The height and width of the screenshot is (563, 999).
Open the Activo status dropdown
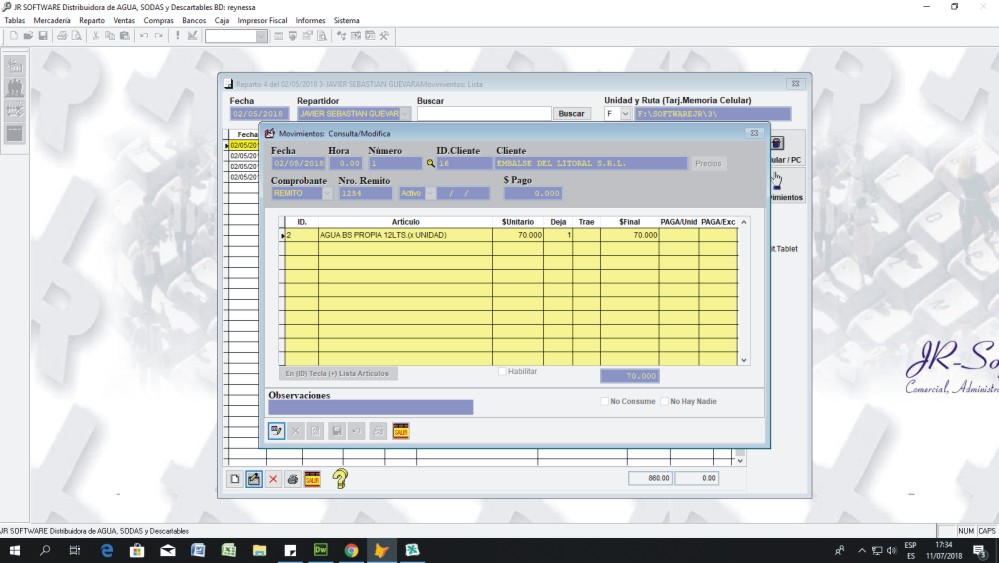431,194
